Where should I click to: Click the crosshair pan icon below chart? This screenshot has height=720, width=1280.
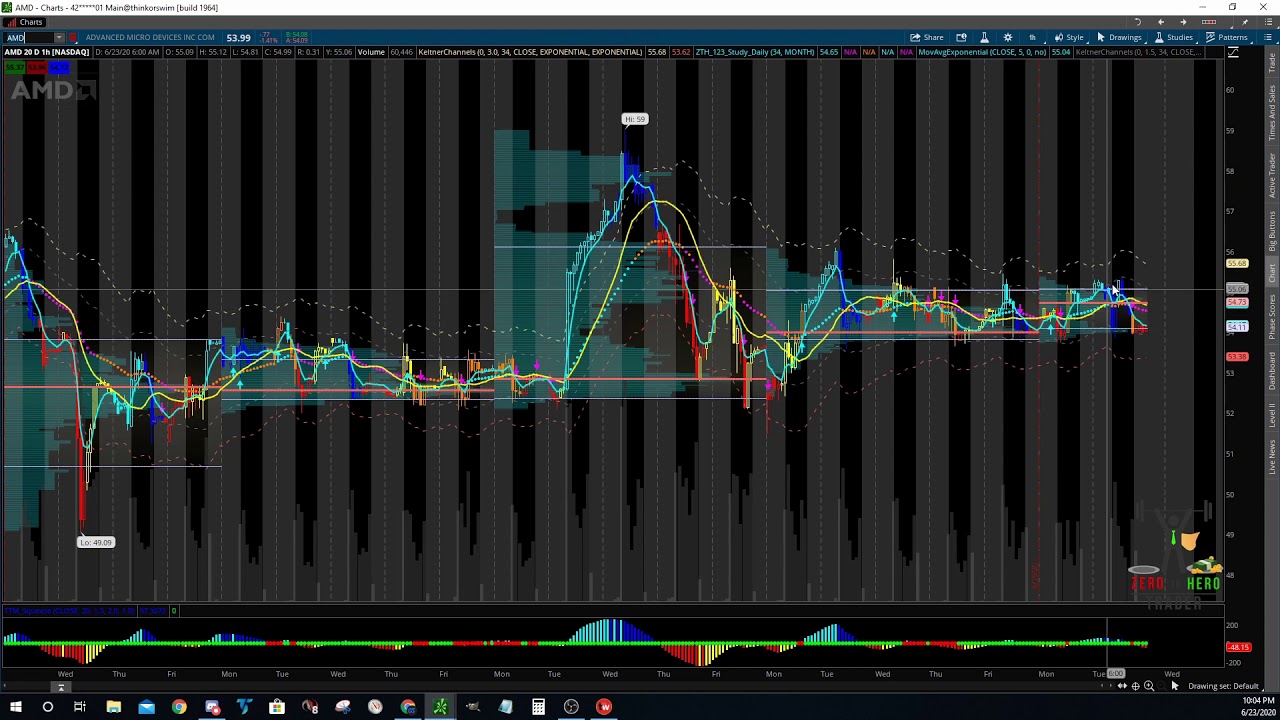(1135, 686)
